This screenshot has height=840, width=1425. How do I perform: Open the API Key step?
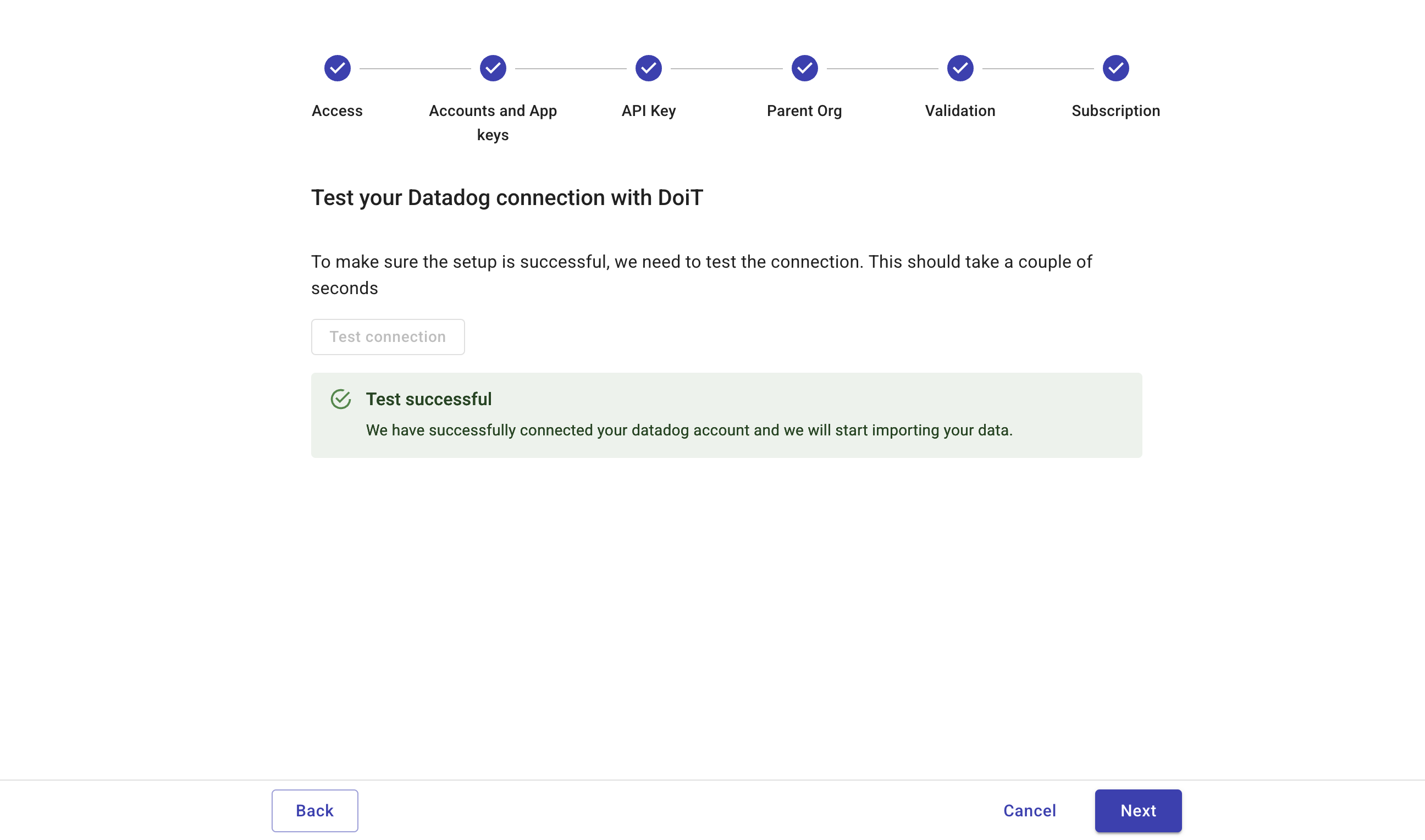[648, 111]
